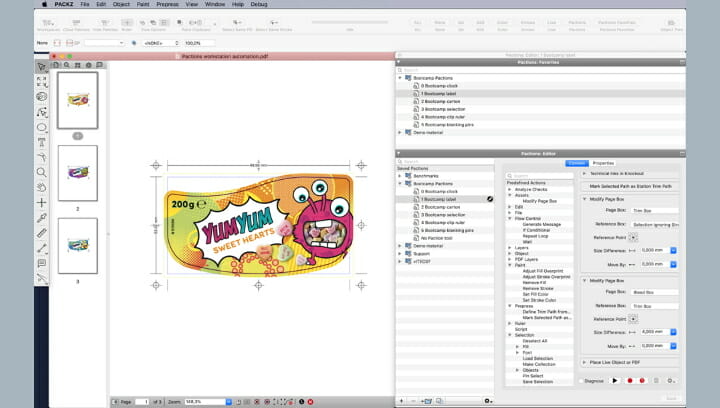Open the Paint menu

point(143,4)
